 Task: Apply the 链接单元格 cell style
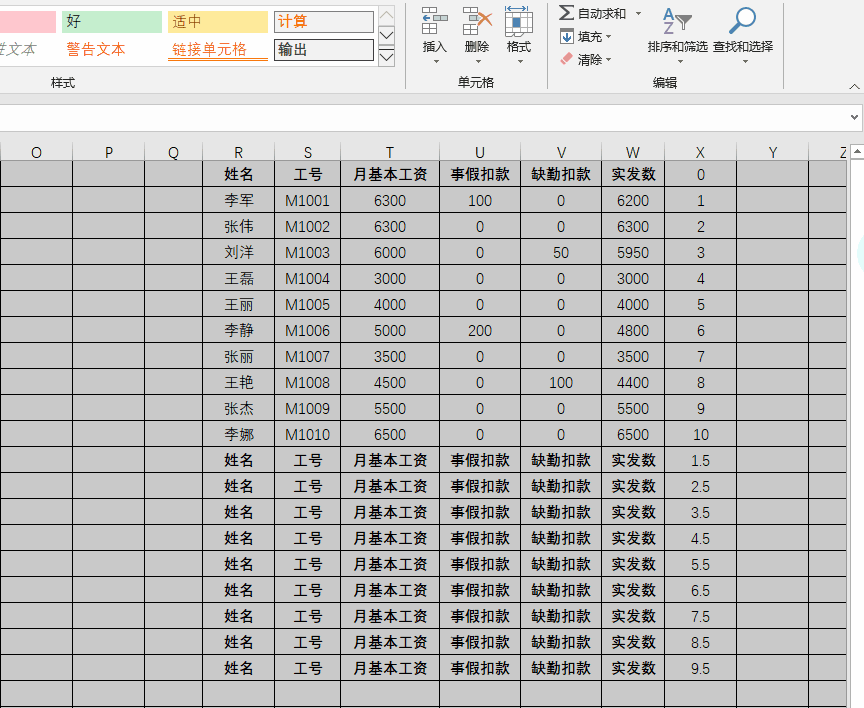point(218,50)
